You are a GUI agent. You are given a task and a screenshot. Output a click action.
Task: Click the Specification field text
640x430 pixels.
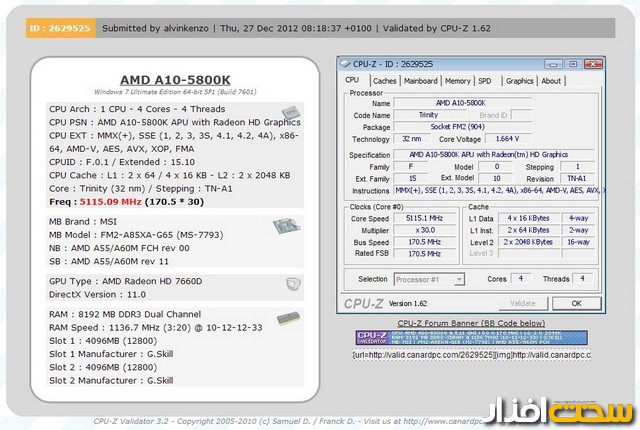tap(489, 155)
